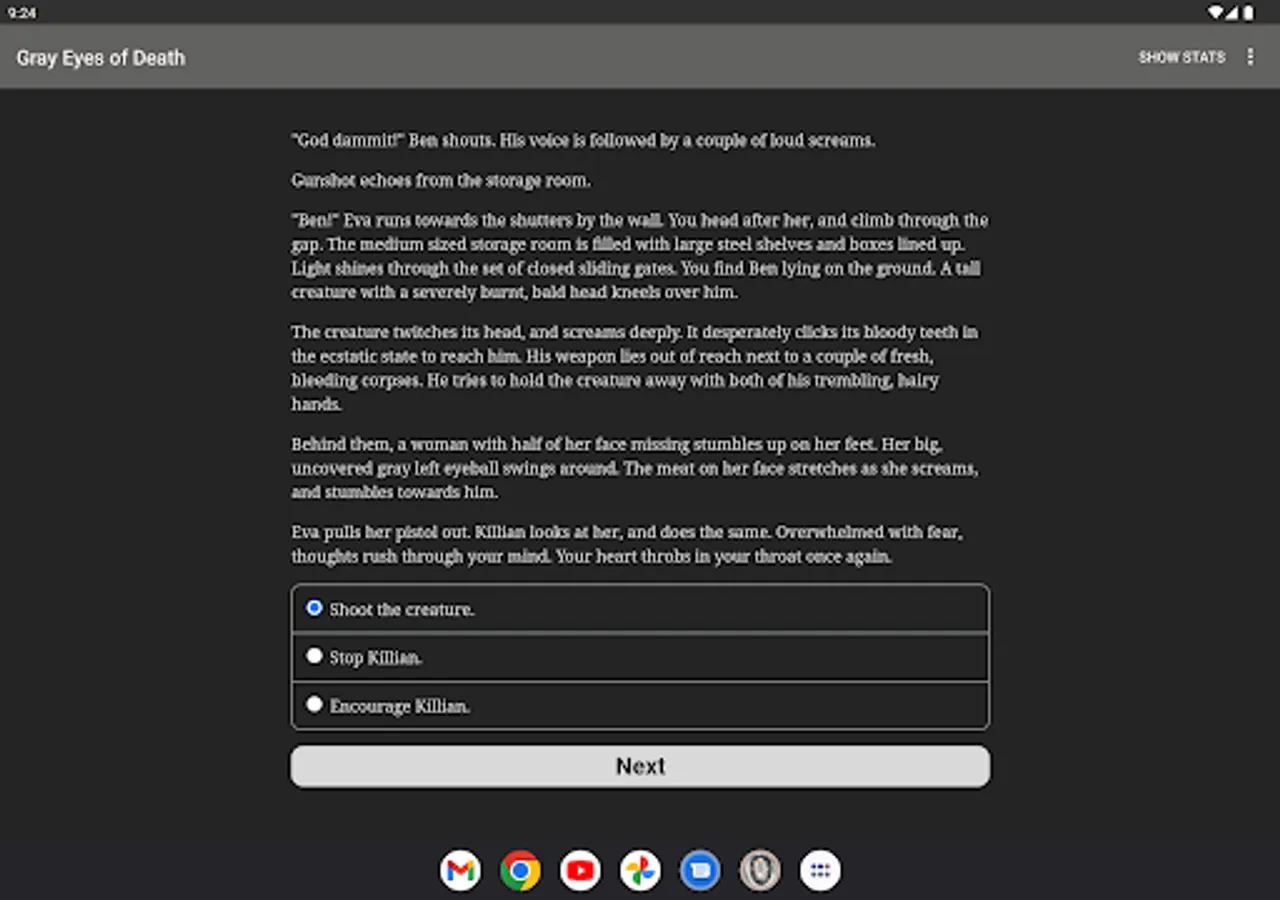Open the app drawer grid icon

(820, 871)
